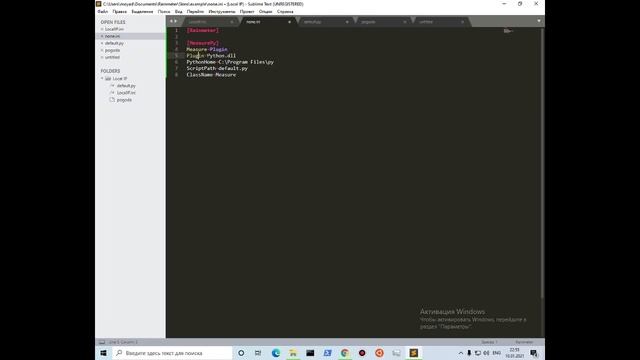The image size is (640, 360).
Task: Close the pogoda editor tab
Action: [405, 22]
